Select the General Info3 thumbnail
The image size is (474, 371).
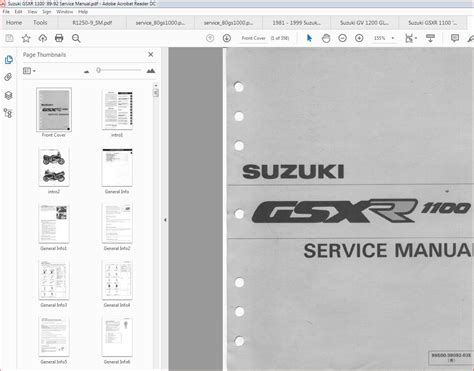tap(54, 280)
